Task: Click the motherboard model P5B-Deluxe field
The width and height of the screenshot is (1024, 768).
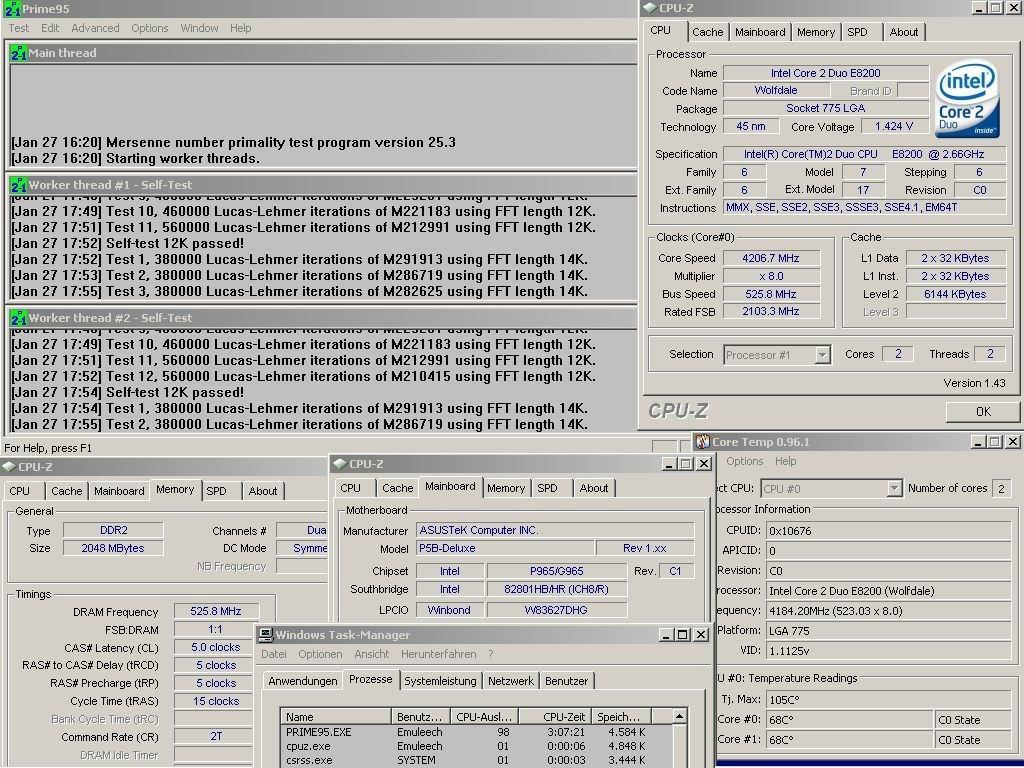Action: click(x=505, y=548)
